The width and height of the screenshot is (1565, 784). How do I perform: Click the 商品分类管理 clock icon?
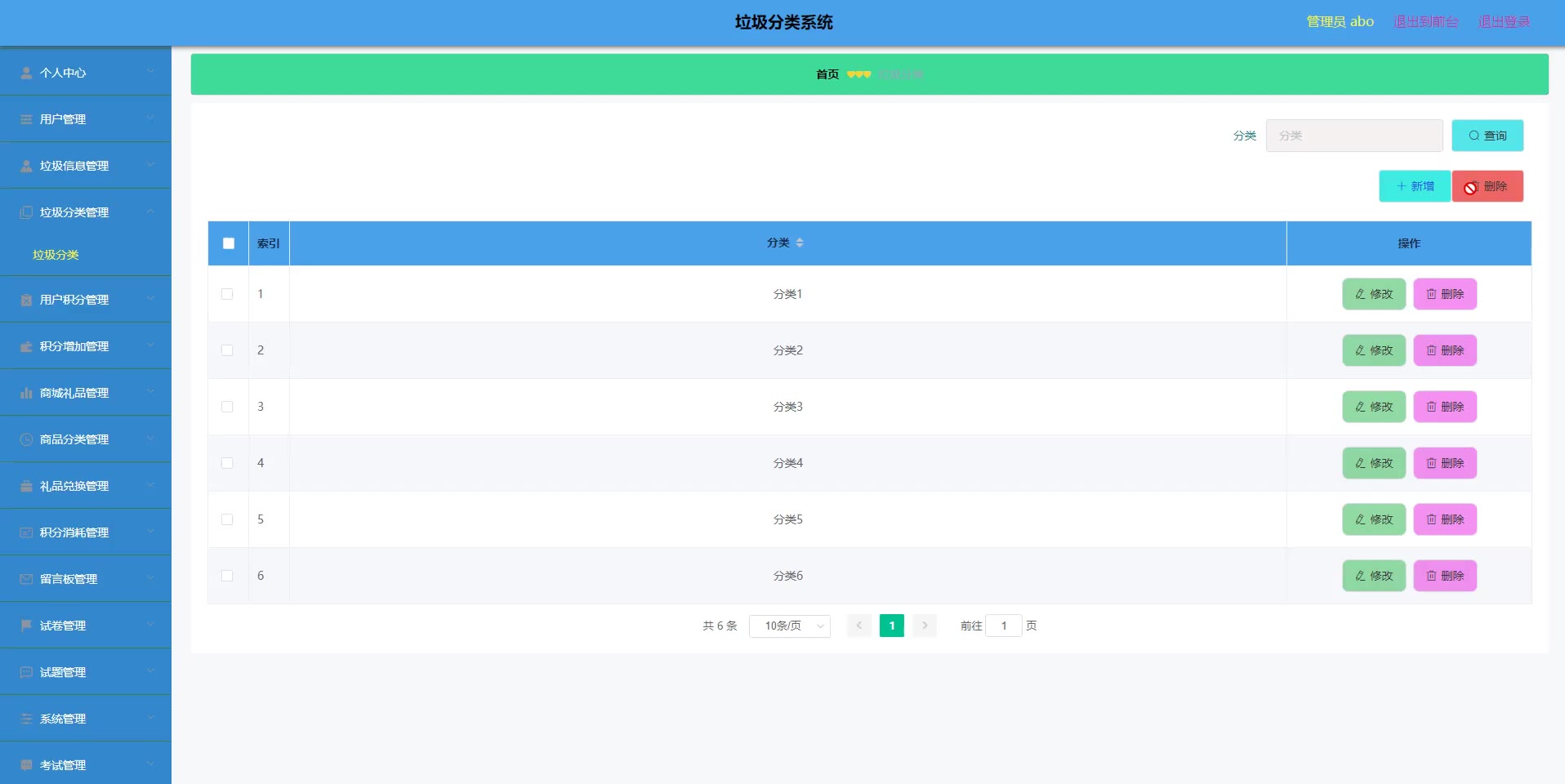click(x=26, y=439)
